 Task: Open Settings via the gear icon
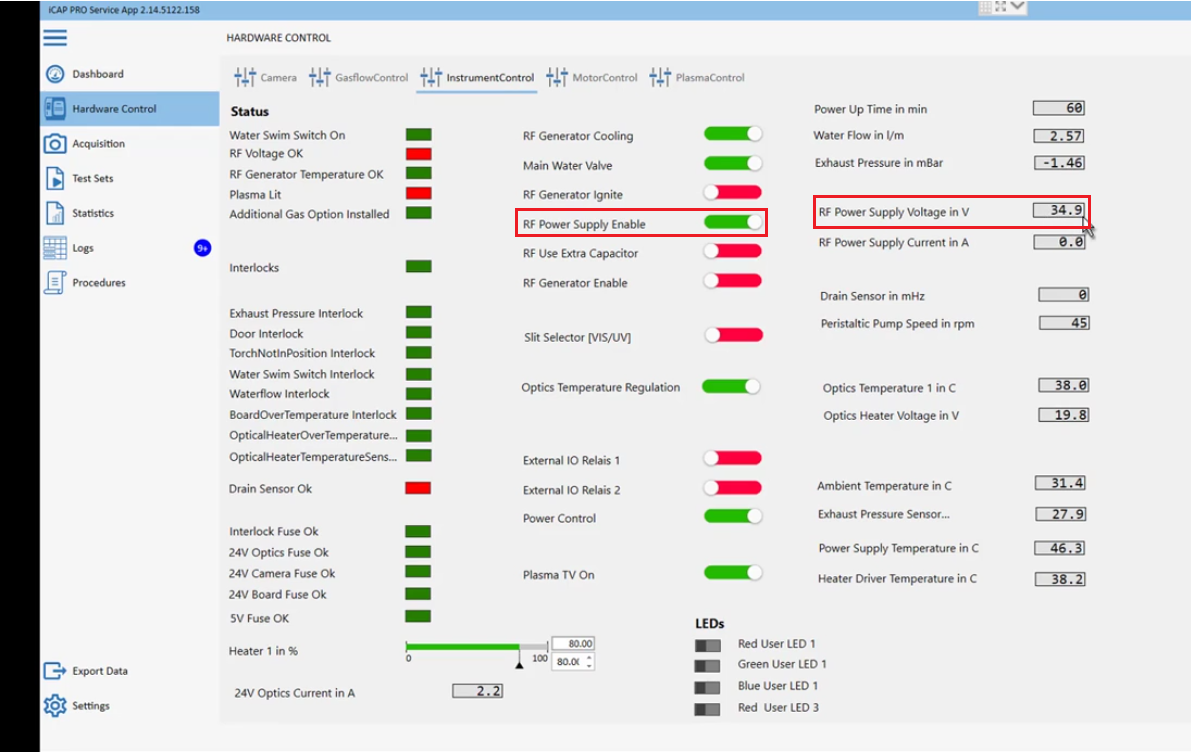55,706
